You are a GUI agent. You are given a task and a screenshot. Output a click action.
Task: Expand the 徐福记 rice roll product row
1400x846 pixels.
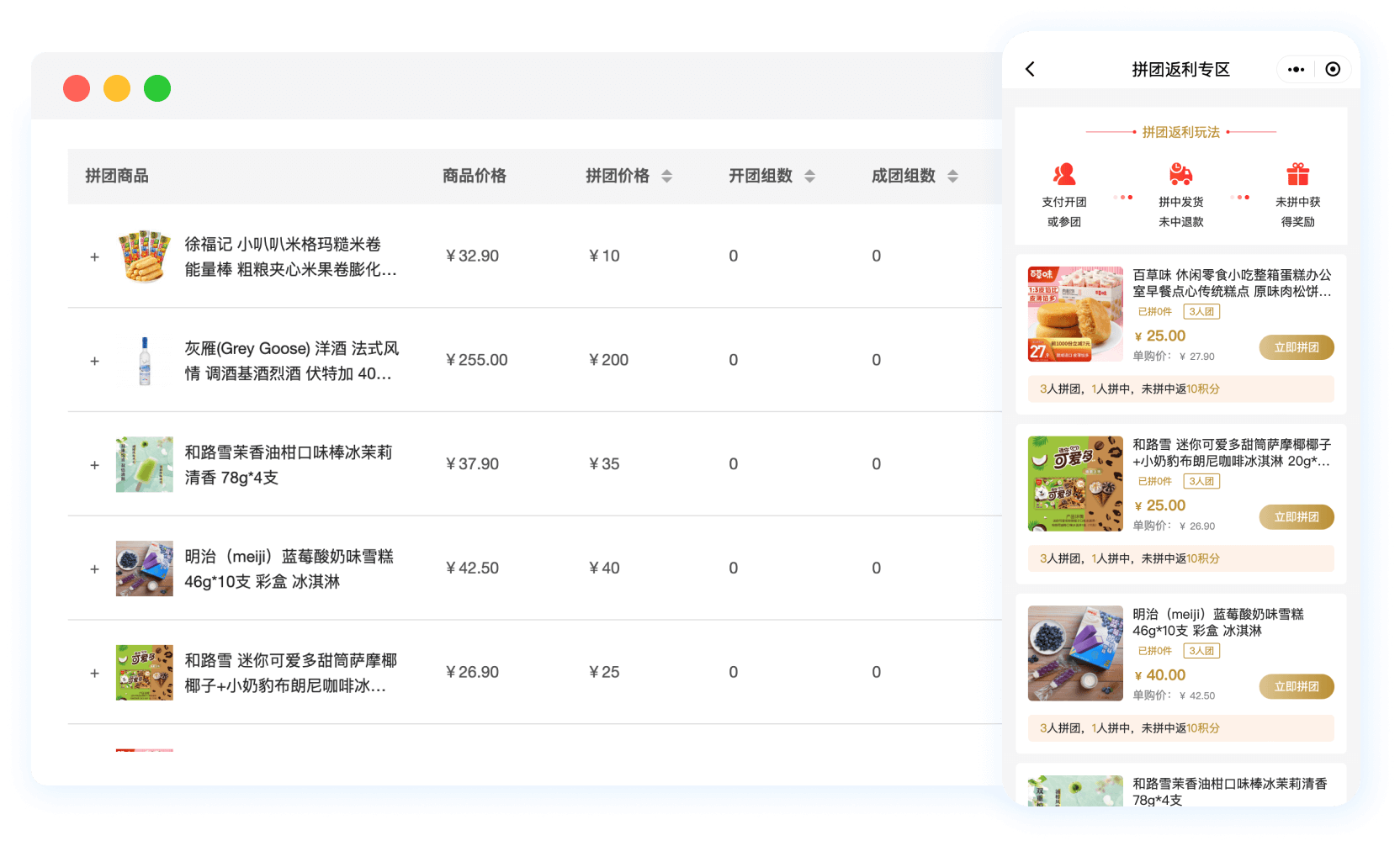(x=95, y=256)
